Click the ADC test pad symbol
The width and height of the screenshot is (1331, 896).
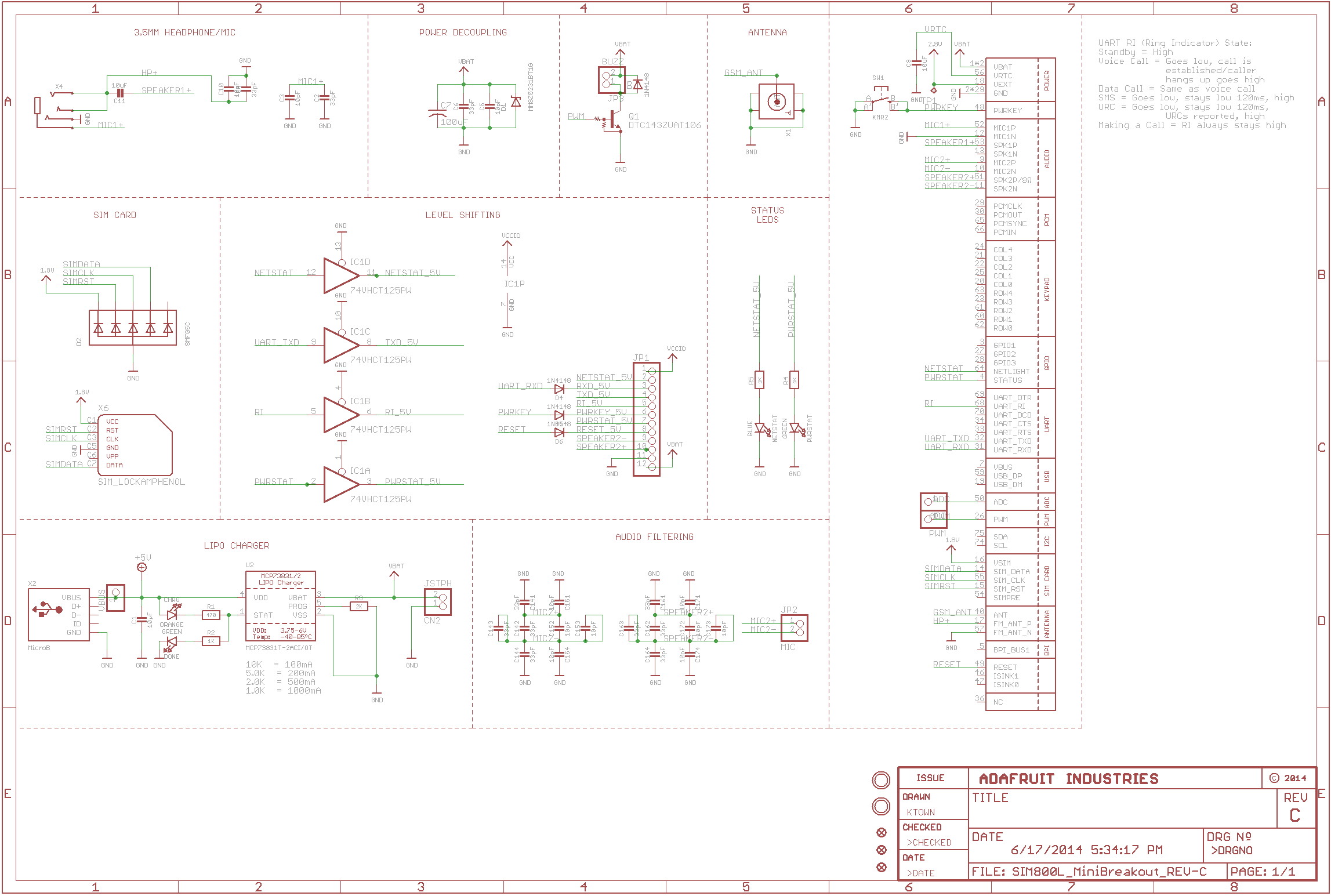934,502
